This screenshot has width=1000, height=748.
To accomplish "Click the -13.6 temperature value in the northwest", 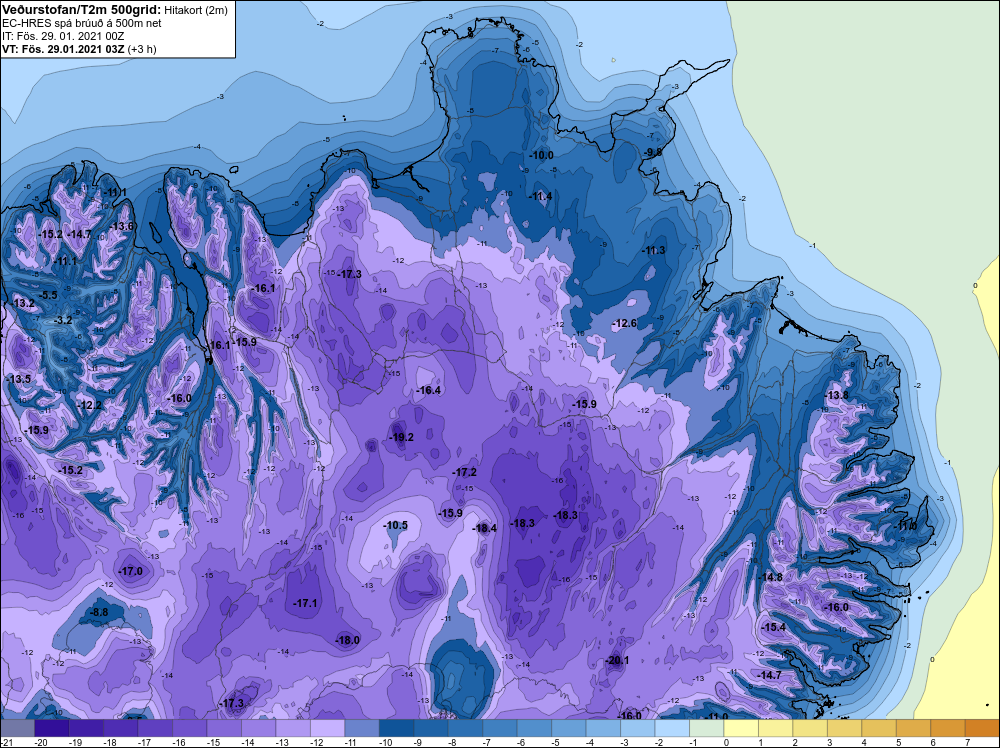I will (x=122, y=226).
